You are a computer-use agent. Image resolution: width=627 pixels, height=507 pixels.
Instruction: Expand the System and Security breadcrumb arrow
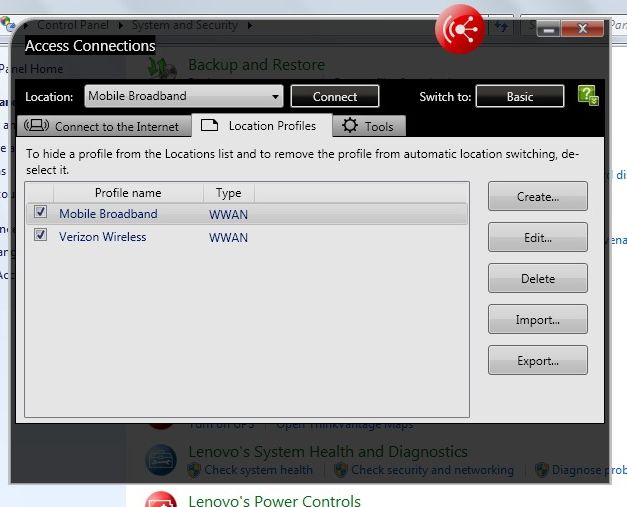tap(250, 26)
